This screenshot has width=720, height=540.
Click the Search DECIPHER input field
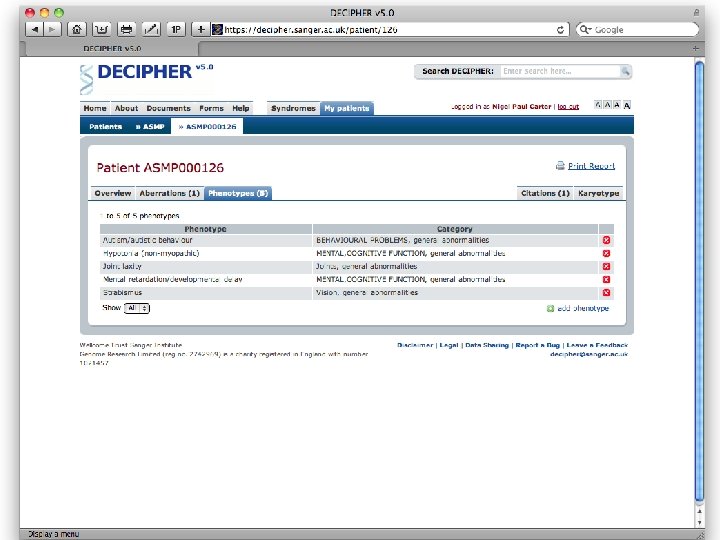pyautogui.click(x=560, y=71)
